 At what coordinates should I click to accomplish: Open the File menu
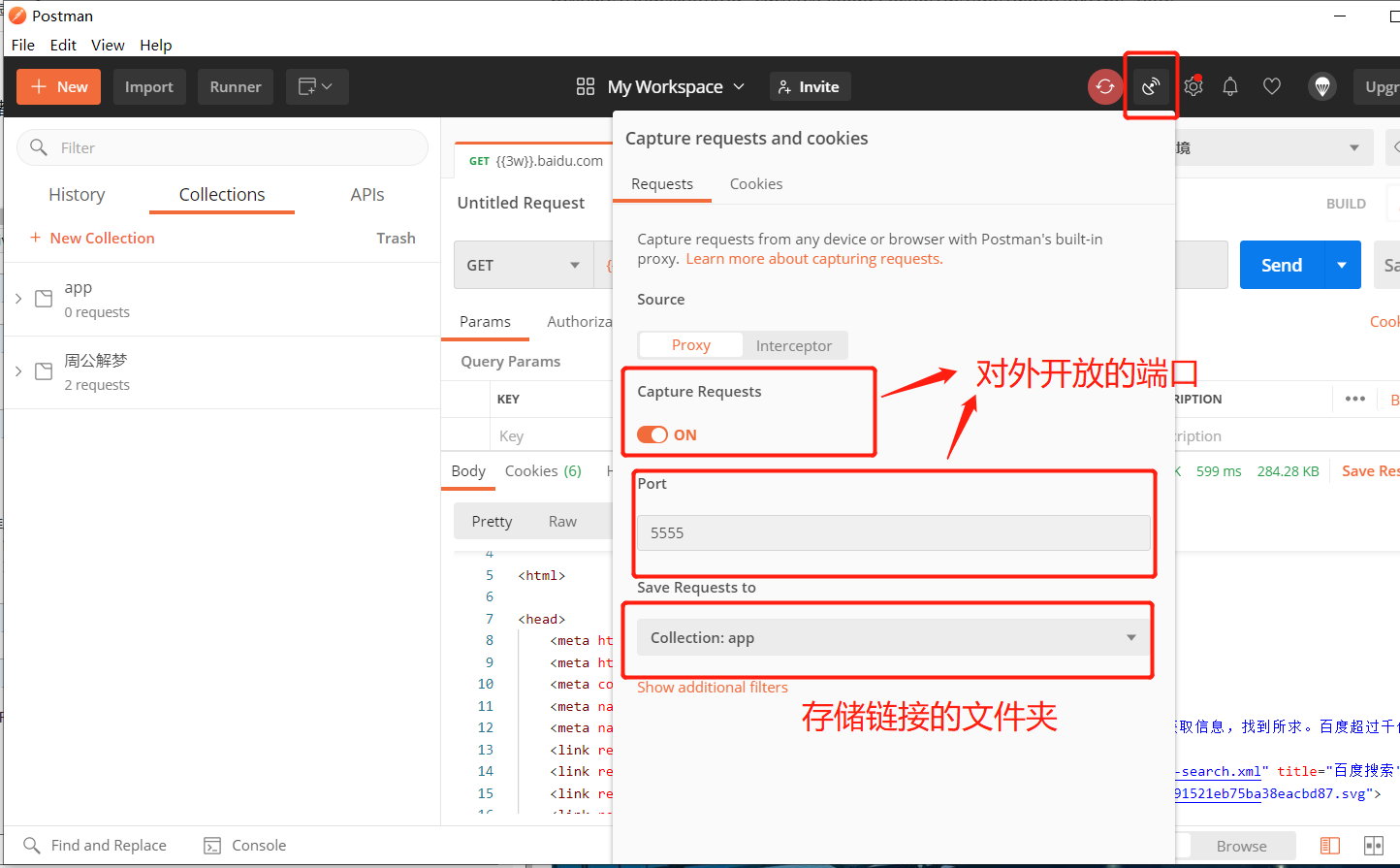pos(23,45)
